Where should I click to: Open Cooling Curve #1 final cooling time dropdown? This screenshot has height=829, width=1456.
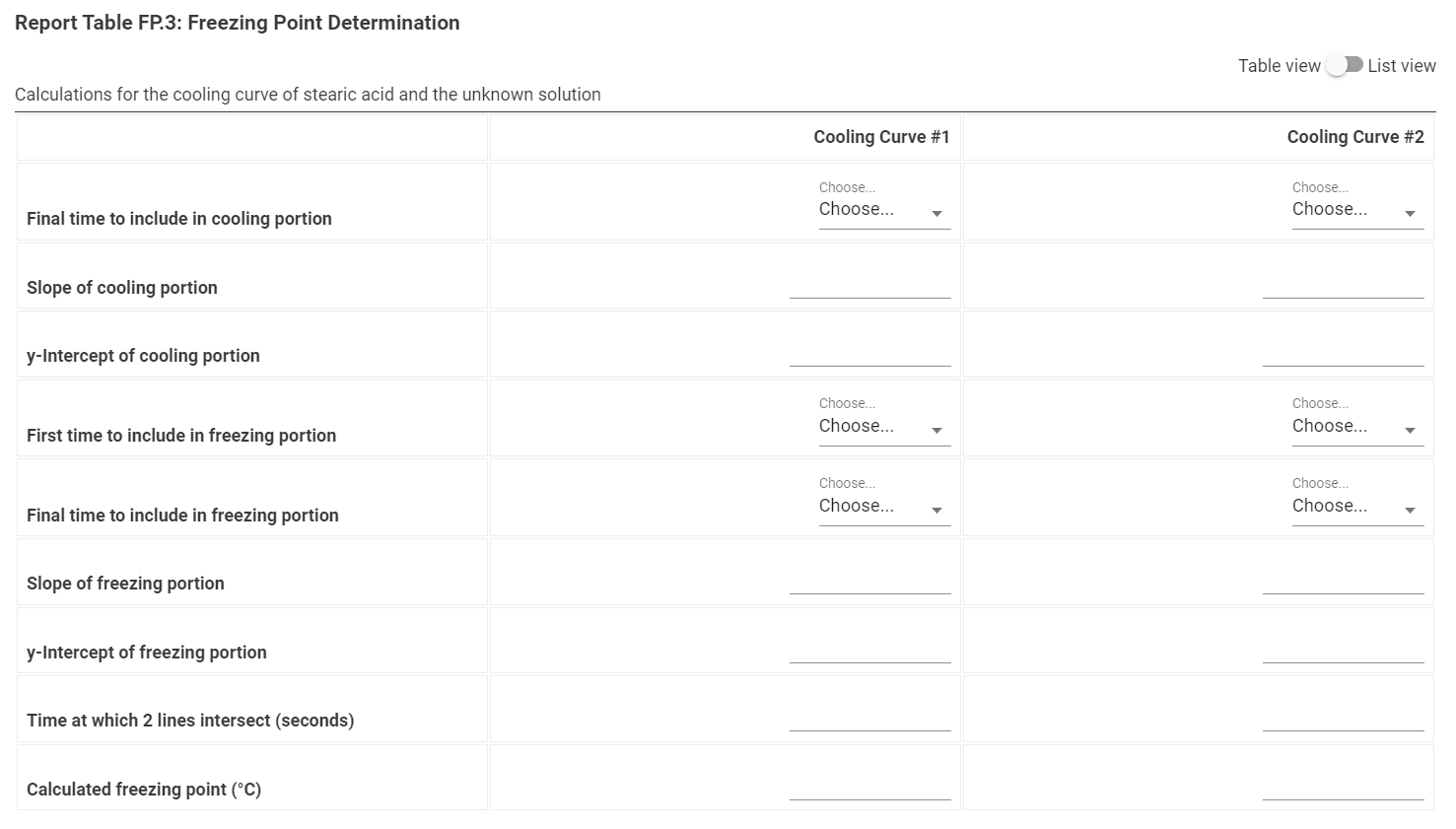coord(883,210)
